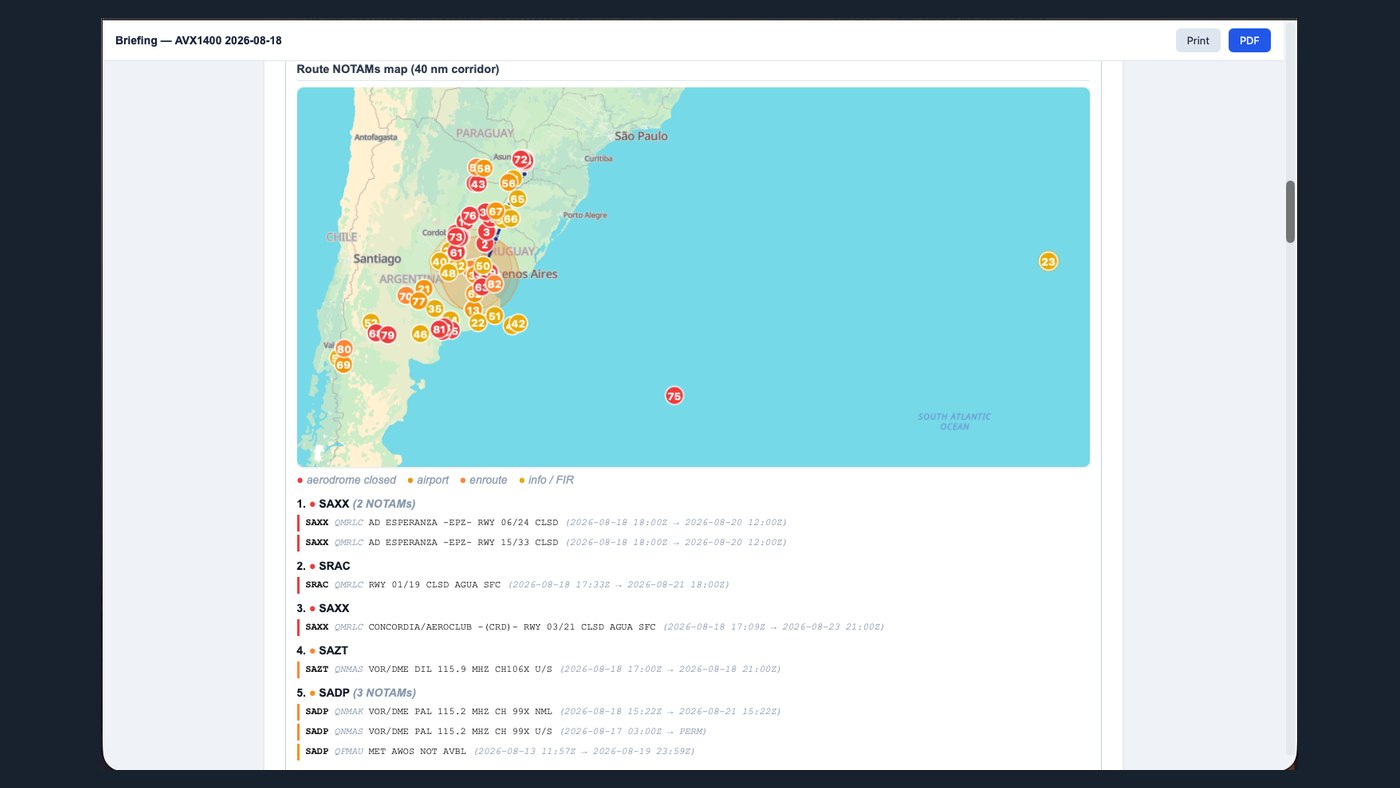The height and width of the screenshot is (788, 1400).
Task: Click 'Route NOTAMs map (40 nm corridor)' heading
Action: pyautogui.click(x=398, y=69)
